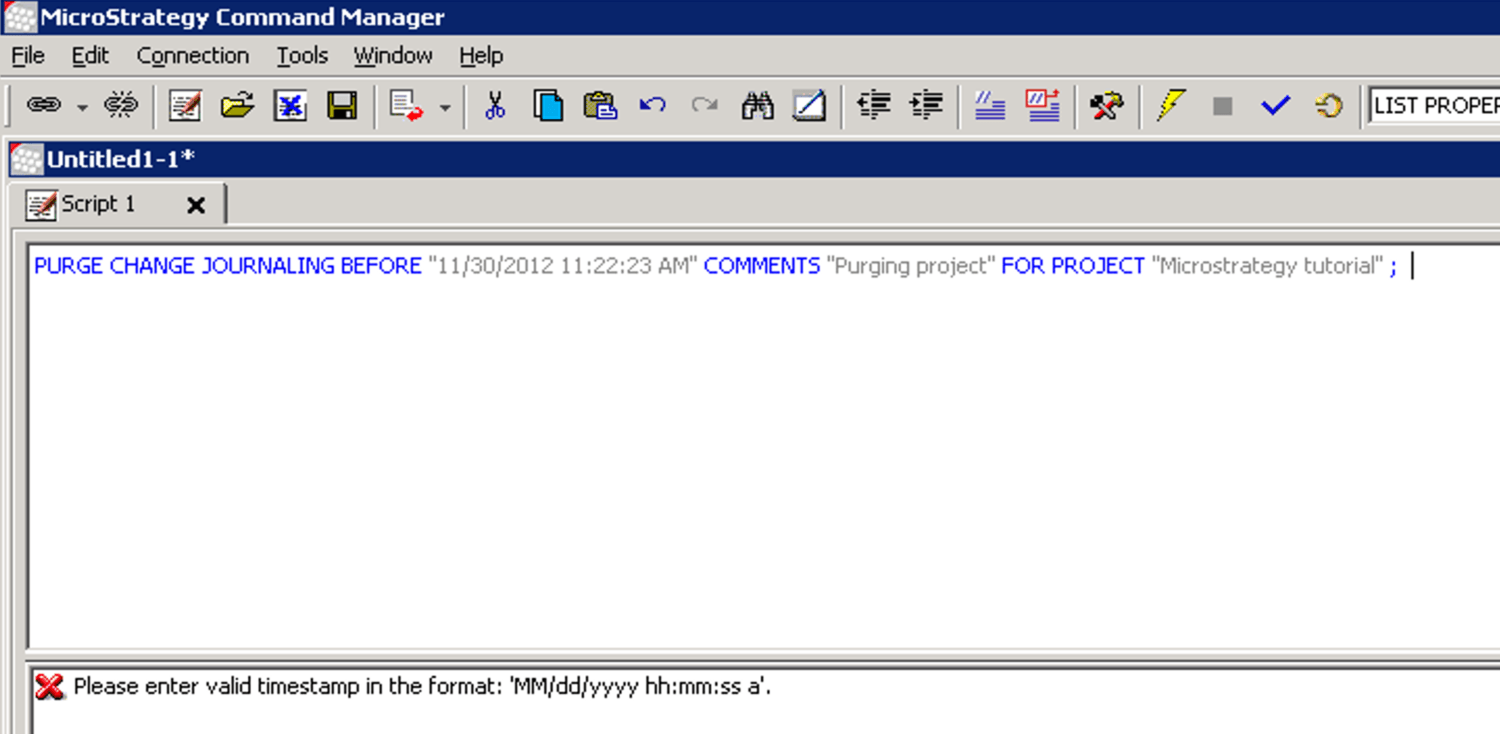Close the Script 1 tab
Viewport: 1500px width, 734px height.
(196, 205)
